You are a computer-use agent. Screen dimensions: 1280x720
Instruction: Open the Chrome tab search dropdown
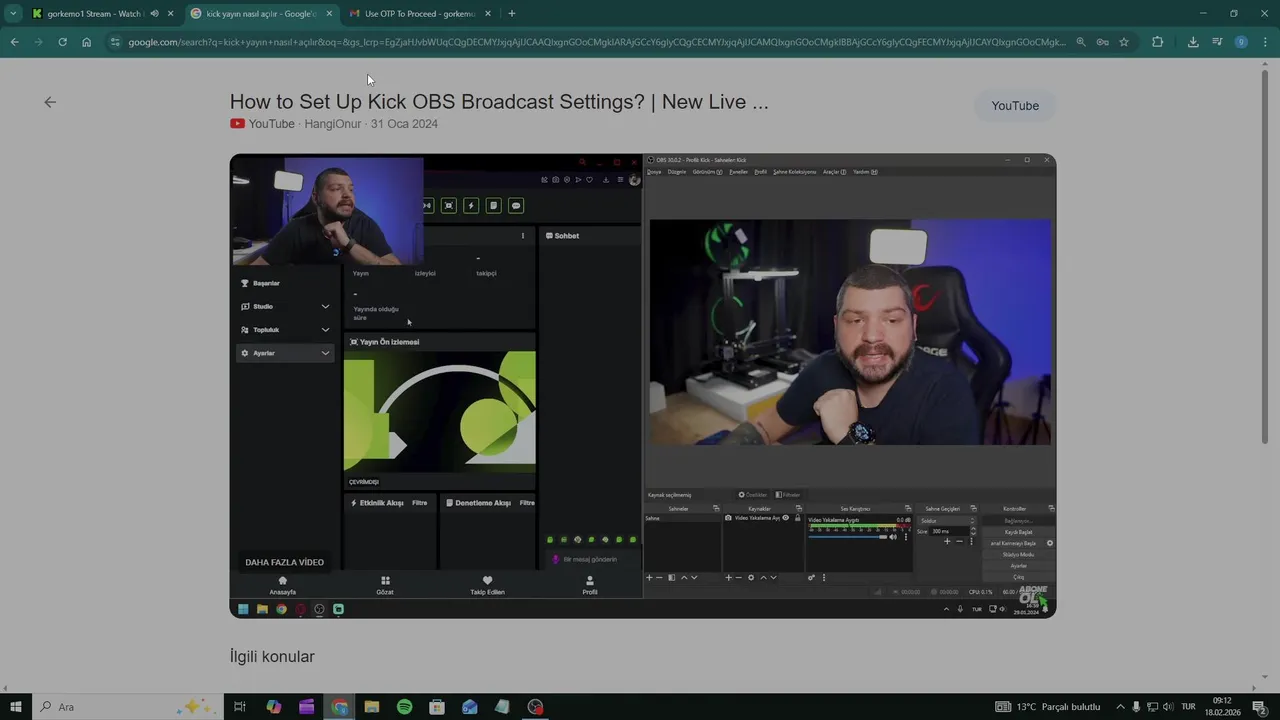click(13, 13)
